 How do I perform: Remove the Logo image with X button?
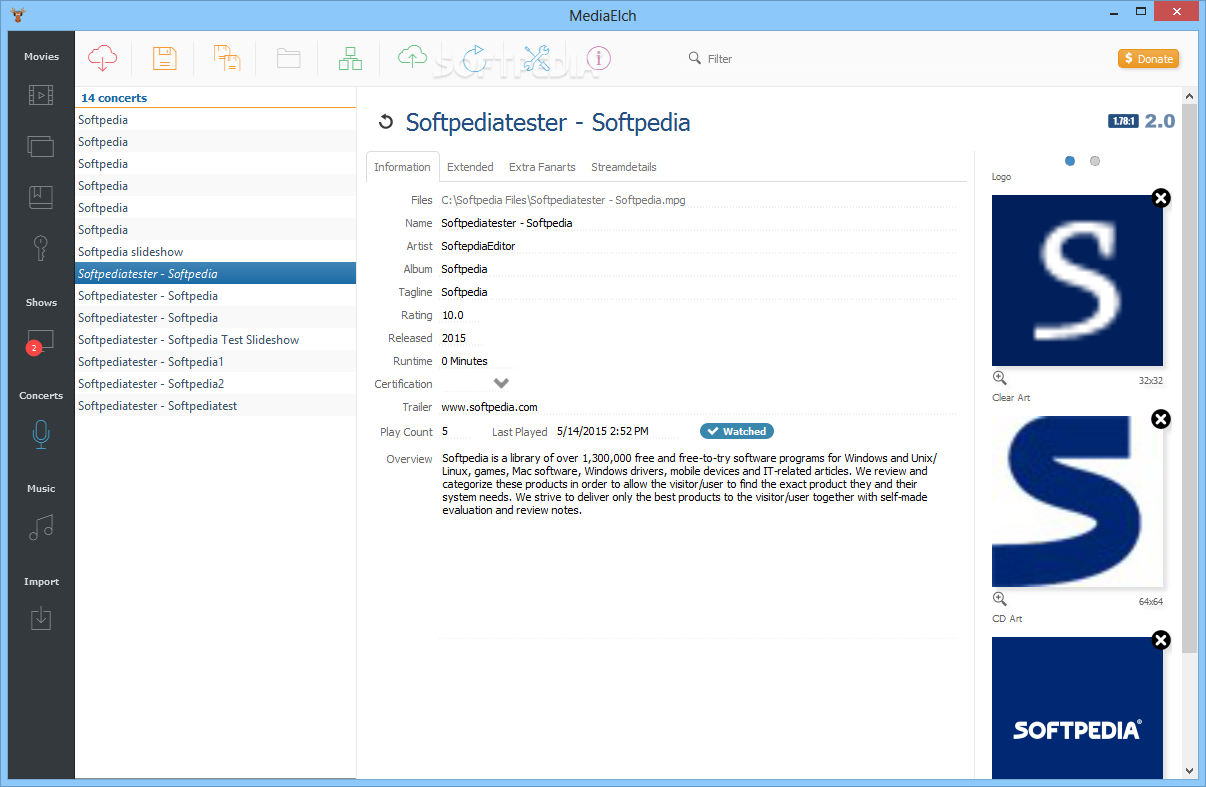(1160, 198)
